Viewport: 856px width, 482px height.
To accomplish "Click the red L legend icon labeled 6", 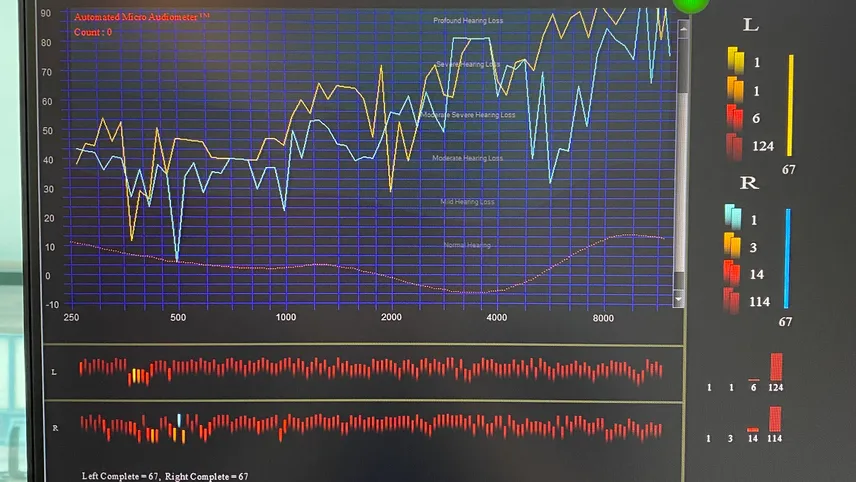I will 734,117.
